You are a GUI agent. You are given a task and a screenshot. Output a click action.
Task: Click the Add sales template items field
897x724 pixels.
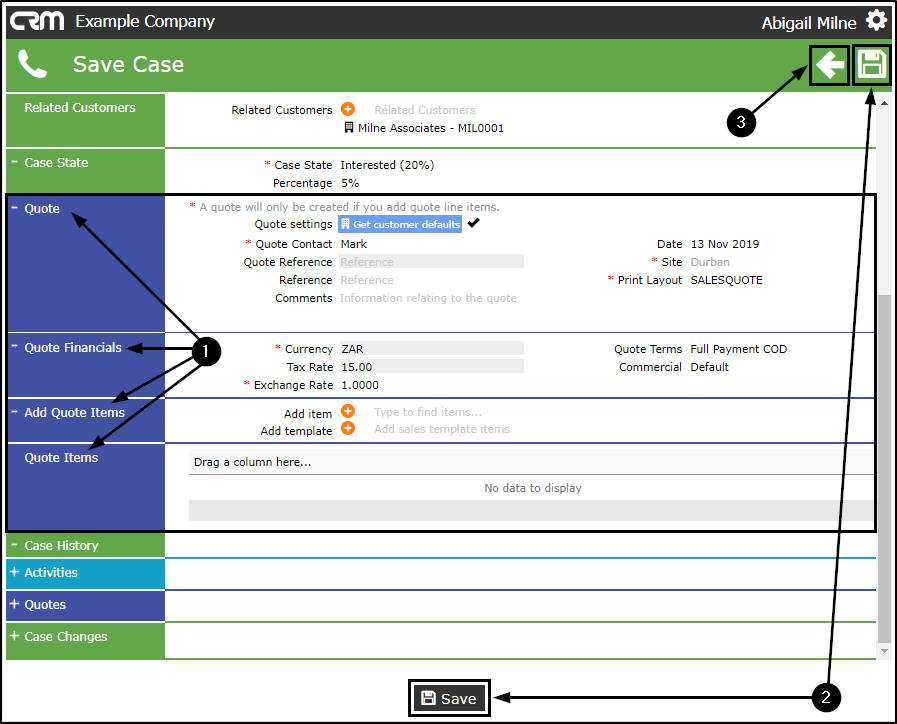(442, 429)
